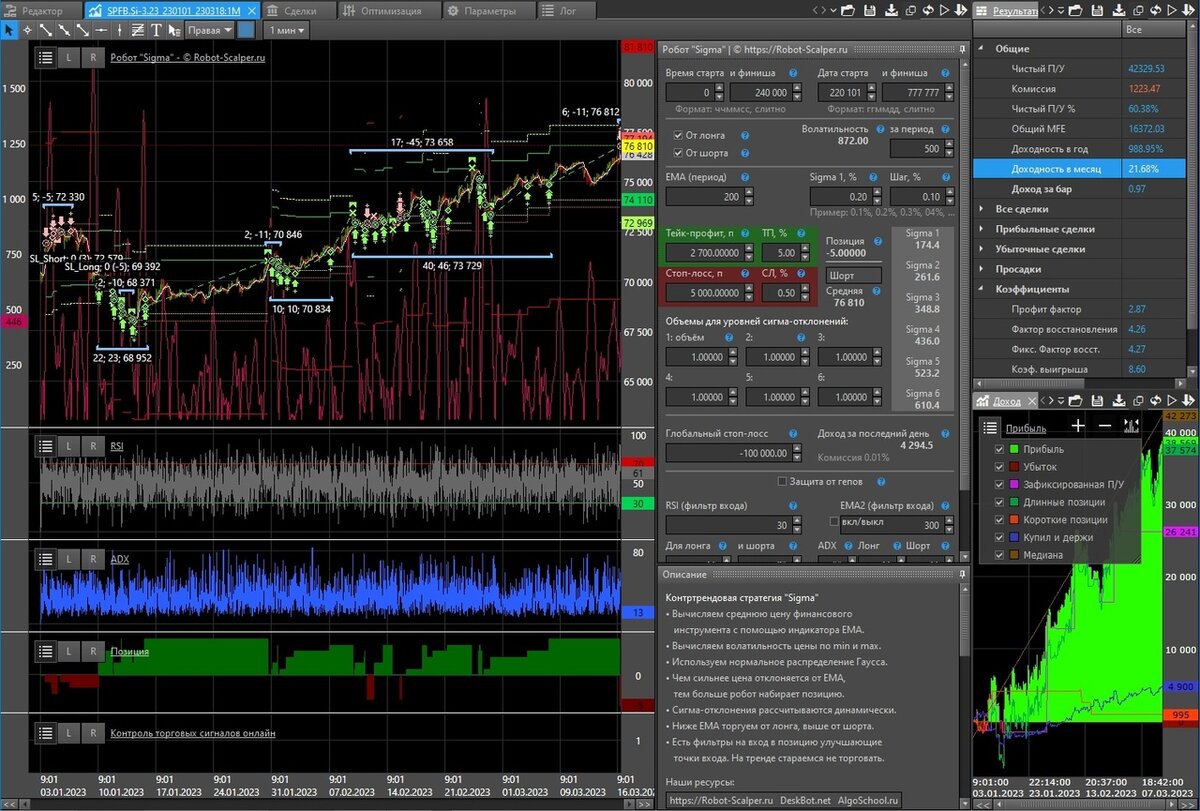Screen dimensions: 1200x811
Task: Click the save icon in the Доход toolbar
Action: pyautogui.click(x=1097, y=401)
